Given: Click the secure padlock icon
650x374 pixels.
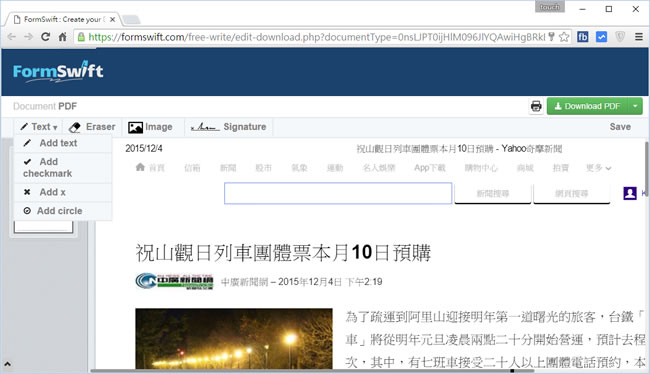Looking at the screenshot, I should point(82,37).
